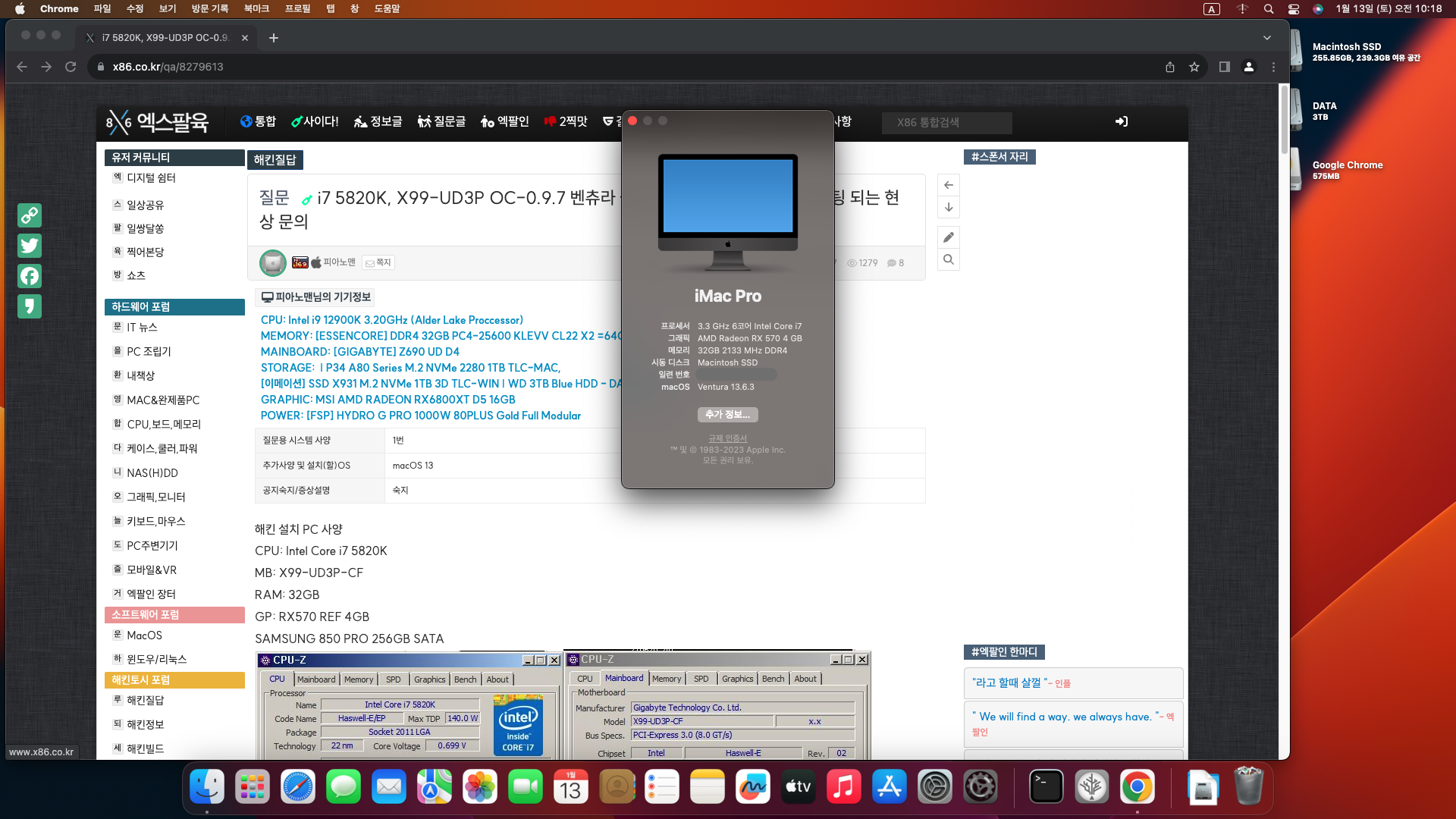Viewport: 1456px width, 819px height.
Task: Click the magnifier search icon beside post
Action: coord(949,259)
